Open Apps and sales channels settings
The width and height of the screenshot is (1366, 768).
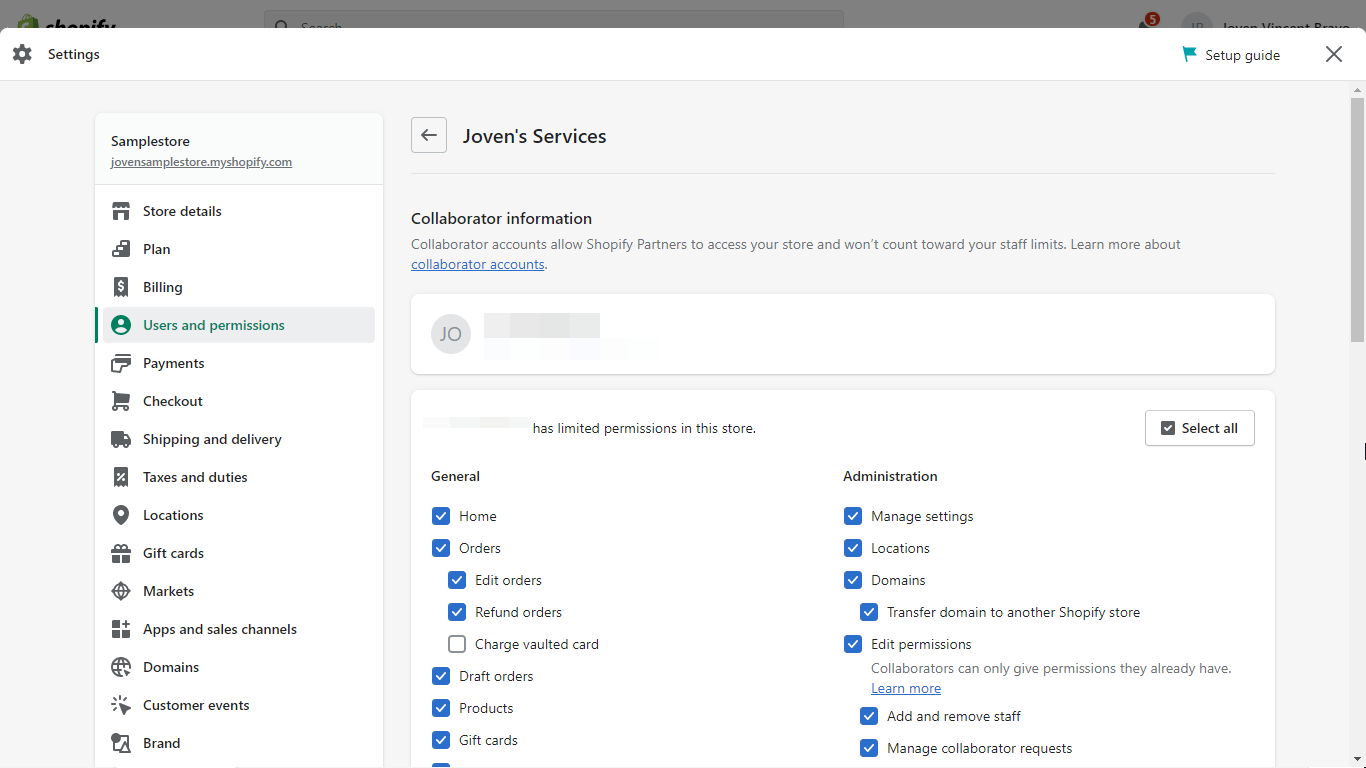pyautogui.click(x=219, y=629)
